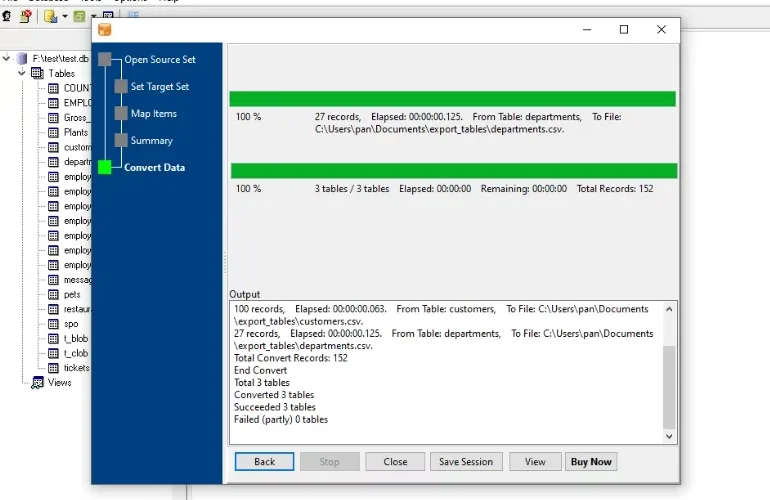Click the test.db database icon

pyautogui.click(x=22, y=58)
